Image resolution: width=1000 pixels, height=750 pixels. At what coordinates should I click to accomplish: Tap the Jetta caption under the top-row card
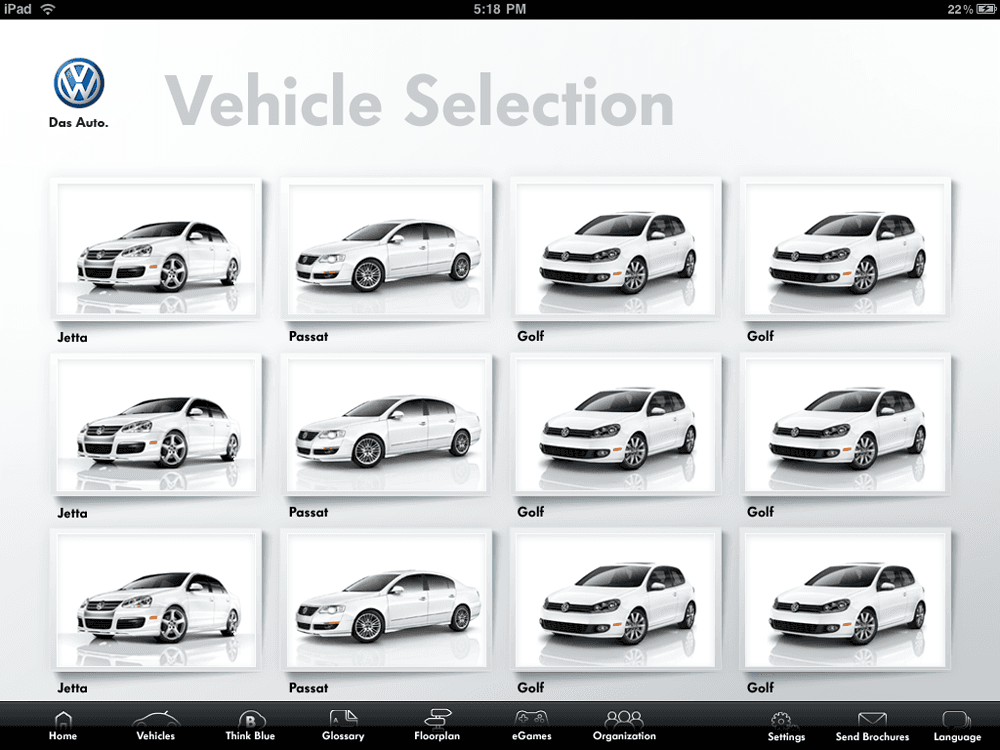pos(72,337)
